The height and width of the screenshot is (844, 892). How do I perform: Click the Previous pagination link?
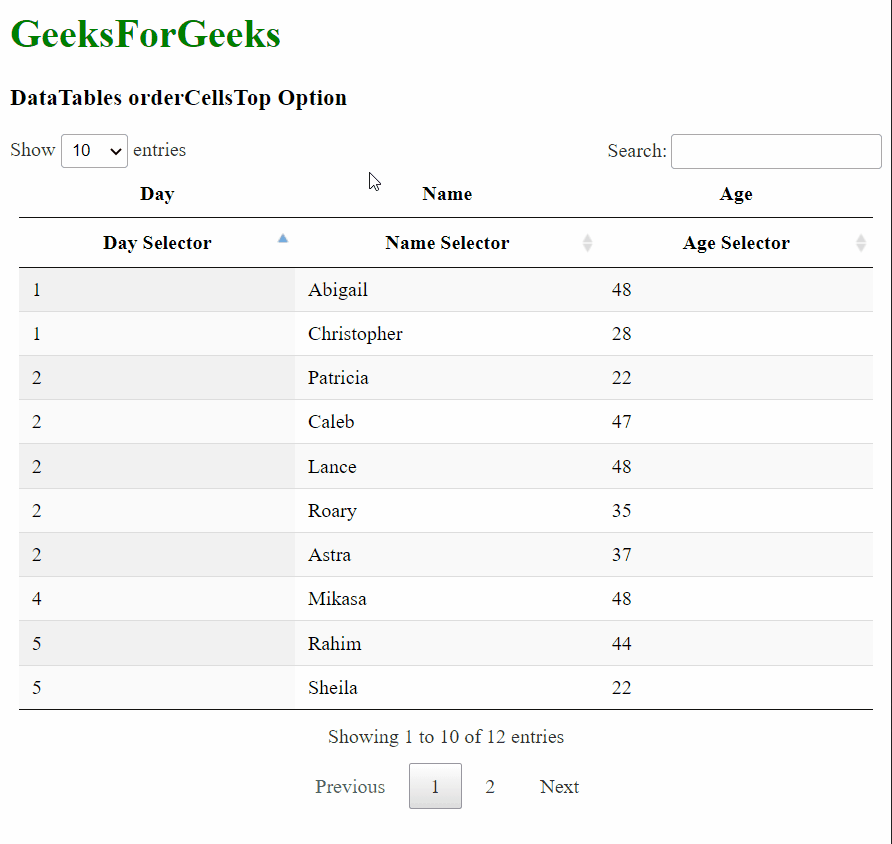pos(350,786)
